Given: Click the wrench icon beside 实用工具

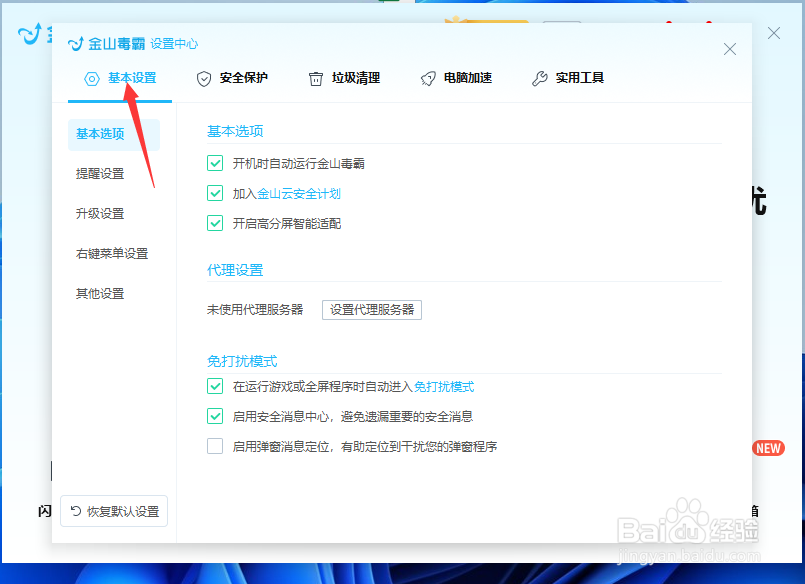Looking at the screenshot, I should click(x=540, y=79).
